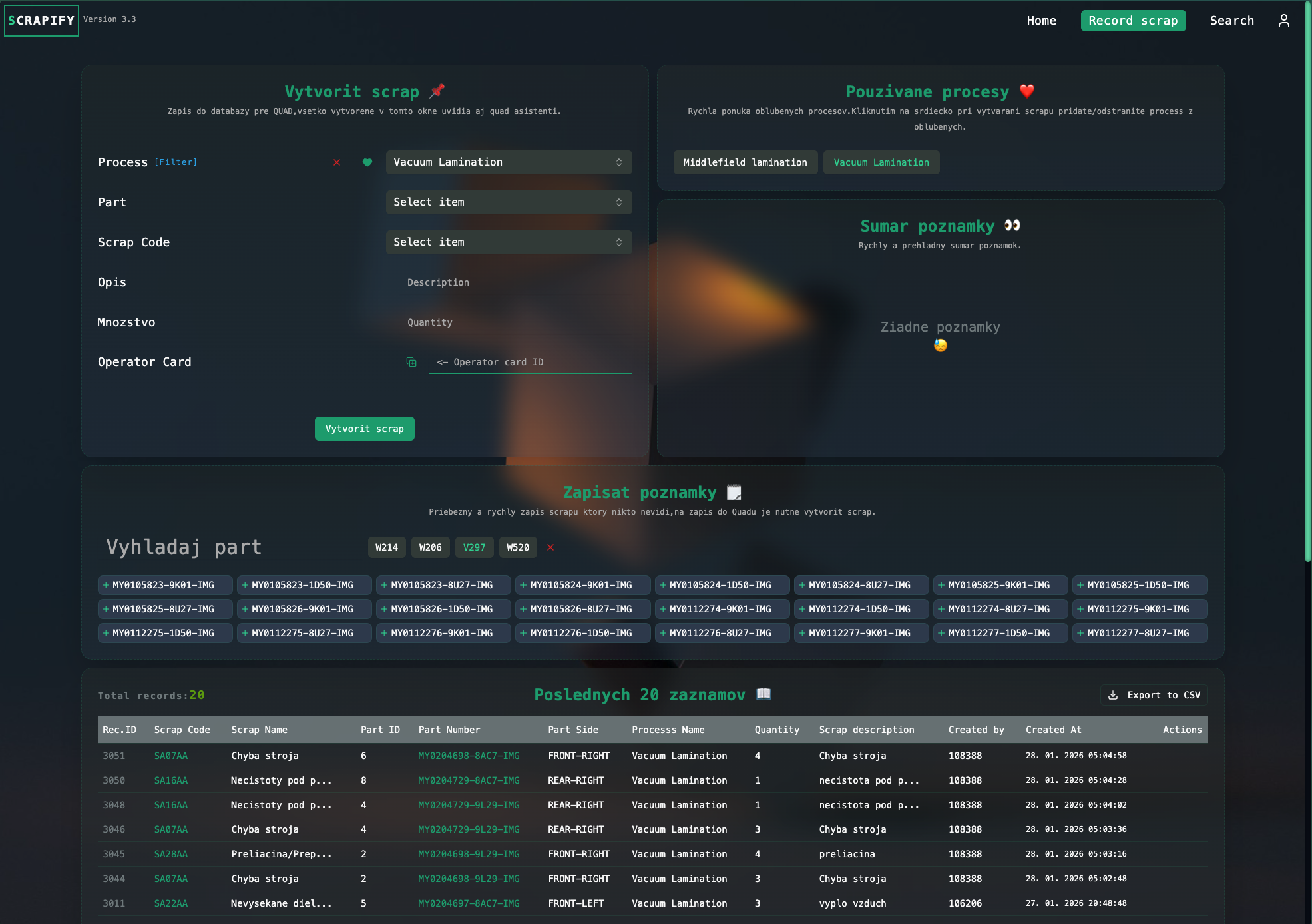
Task: Open part link MY0204729-9L29-IMG in record 3046
Action: (469, 829)
